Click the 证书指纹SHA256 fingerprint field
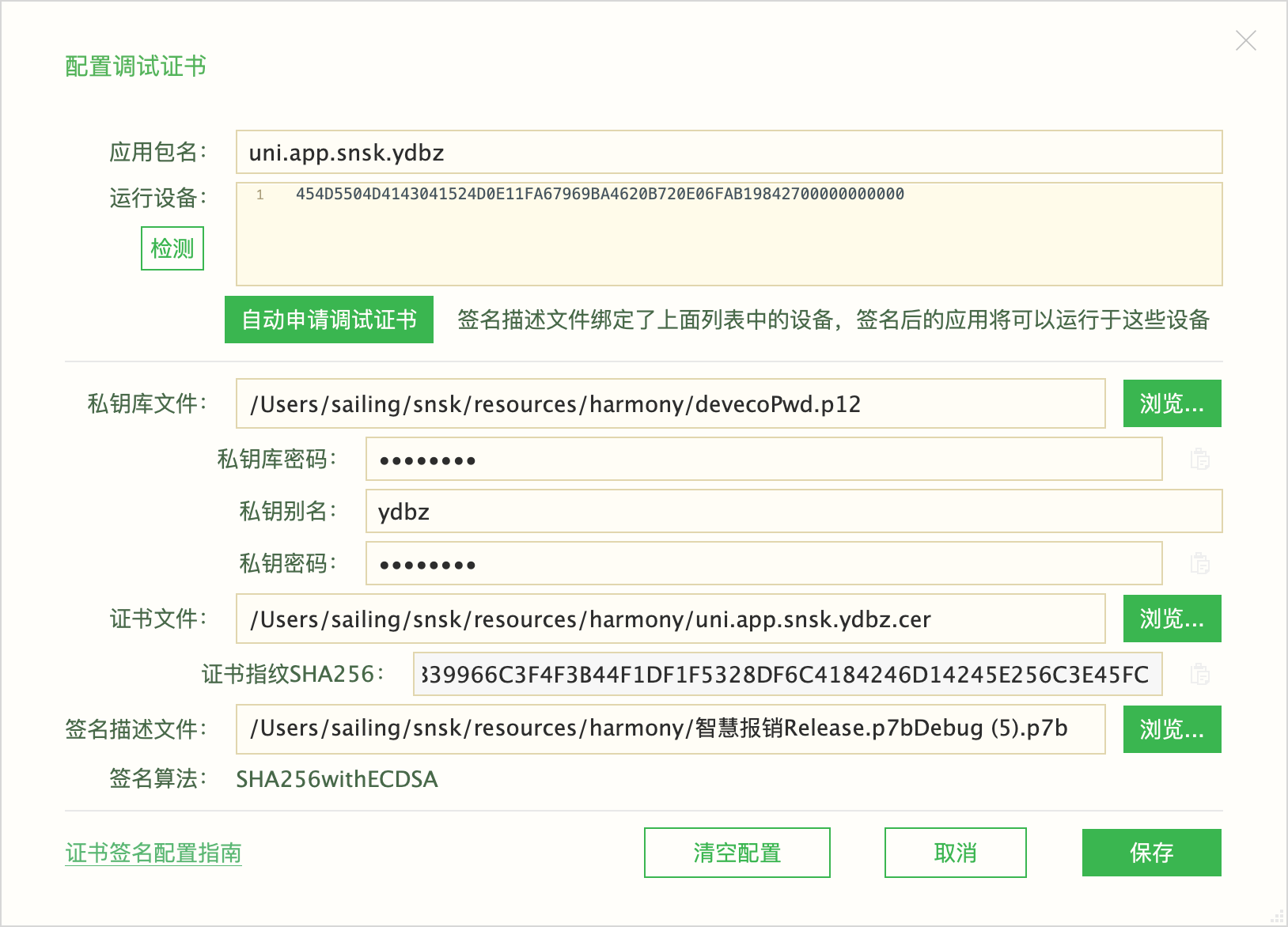The width and height of the screenshot is (1288, 927). pos(786,675)
